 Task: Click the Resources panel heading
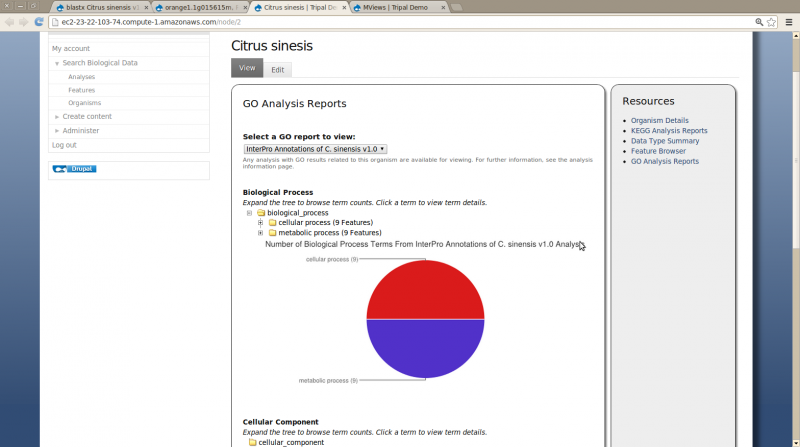click(x=648, y=101)
